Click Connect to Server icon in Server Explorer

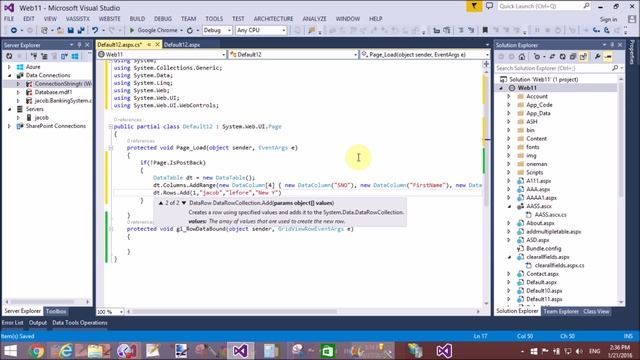(44, 56)
